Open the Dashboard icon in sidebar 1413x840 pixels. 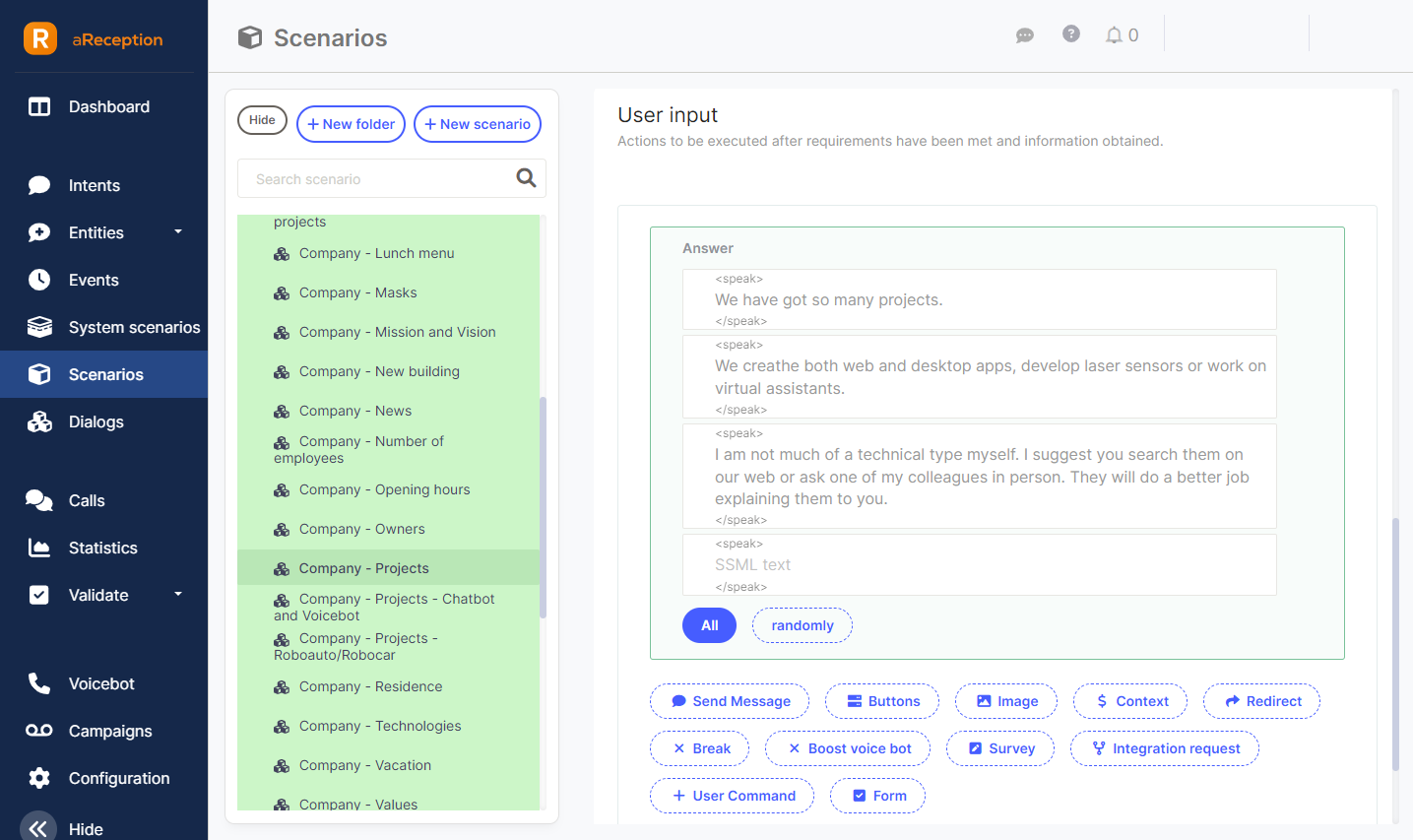[39, 106]
